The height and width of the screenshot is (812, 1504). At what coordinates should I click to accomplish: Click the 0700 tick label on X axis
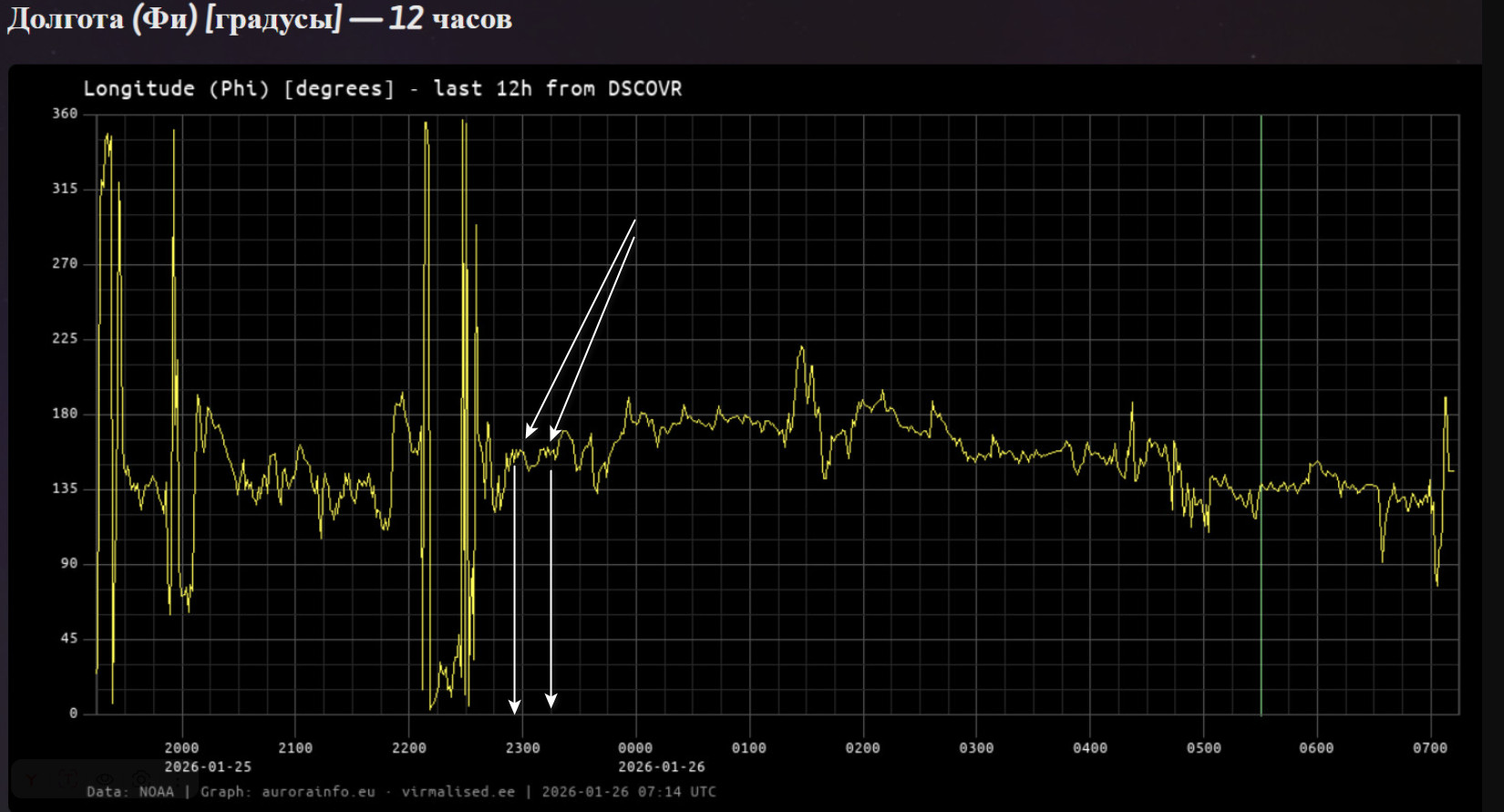(x=1429, y=747)
